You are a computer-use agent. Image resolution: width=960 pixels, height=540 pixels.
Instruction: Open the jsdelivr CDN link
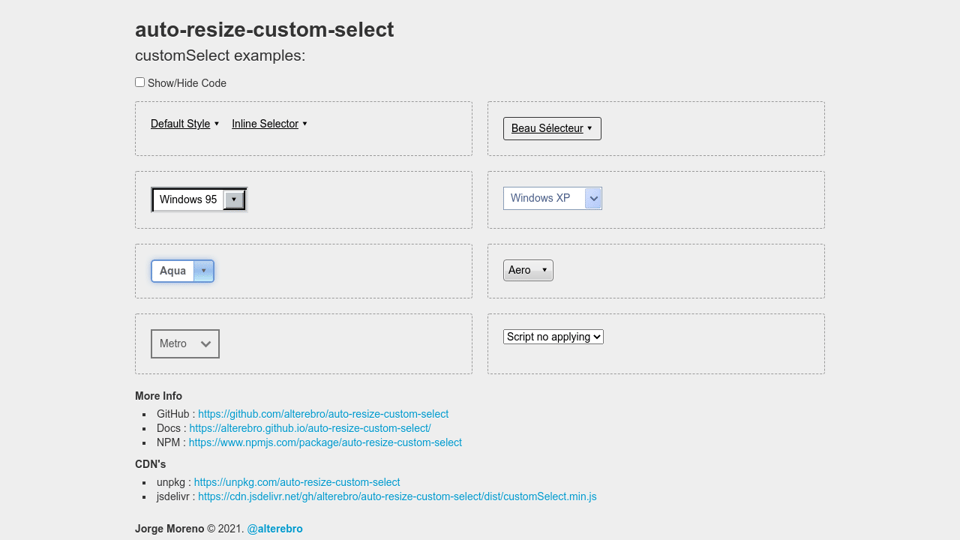tap(397, 496)
